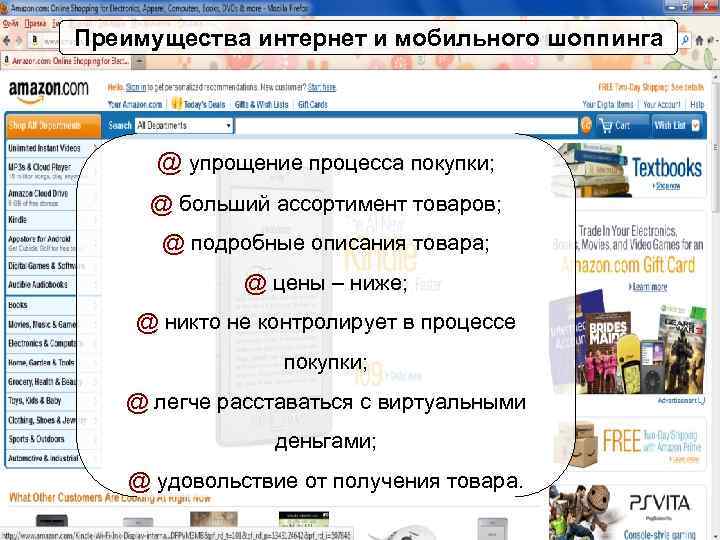This screenshot has width=720, height=540.
Task: Select Automotive & Industrial department
Action: 43,458
